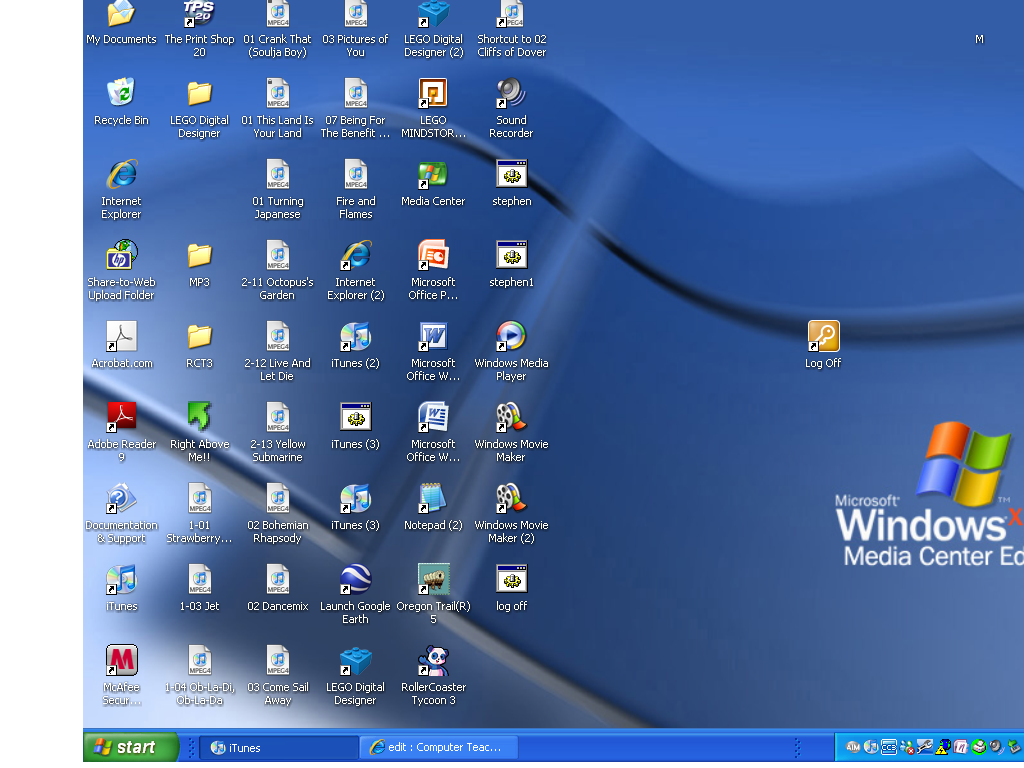Image resolution: width=1024 pixels, height=768 pixels.
Task: Launch LEGO MINDSTORMS desktop shortcut
Action: [433, 108]
